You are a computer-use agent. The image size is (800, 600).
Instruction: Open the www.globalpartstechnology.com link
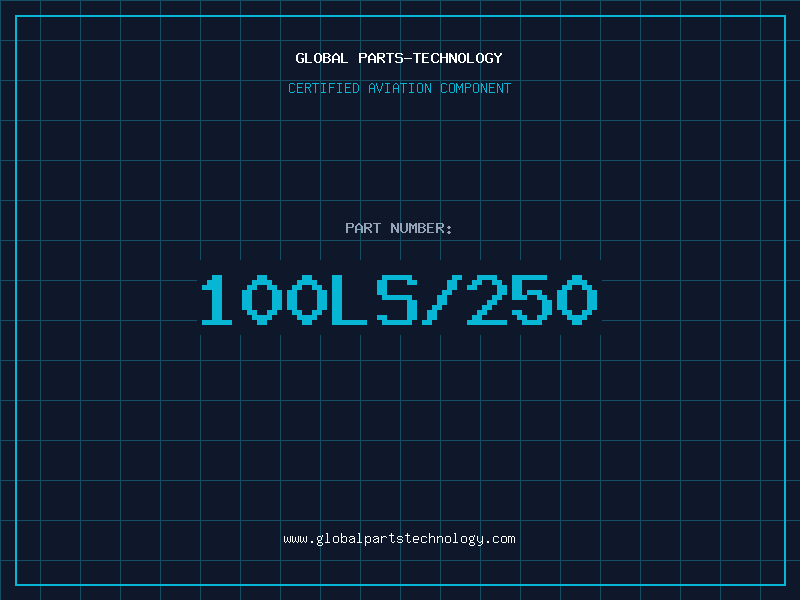[x=399, y=539]
